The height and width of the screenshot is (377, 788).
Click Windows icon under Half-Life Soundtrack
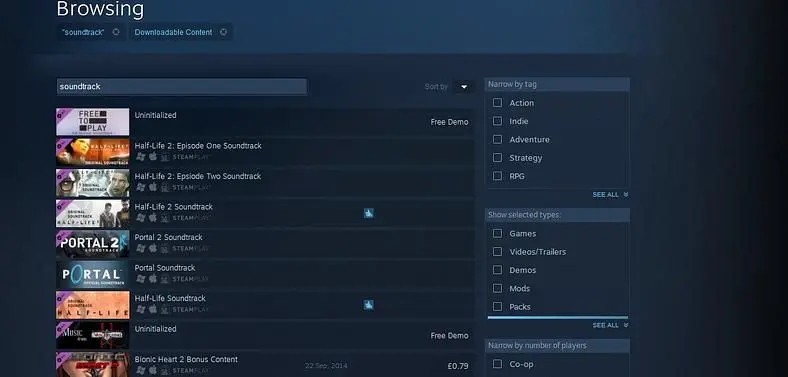click(141, 309)
